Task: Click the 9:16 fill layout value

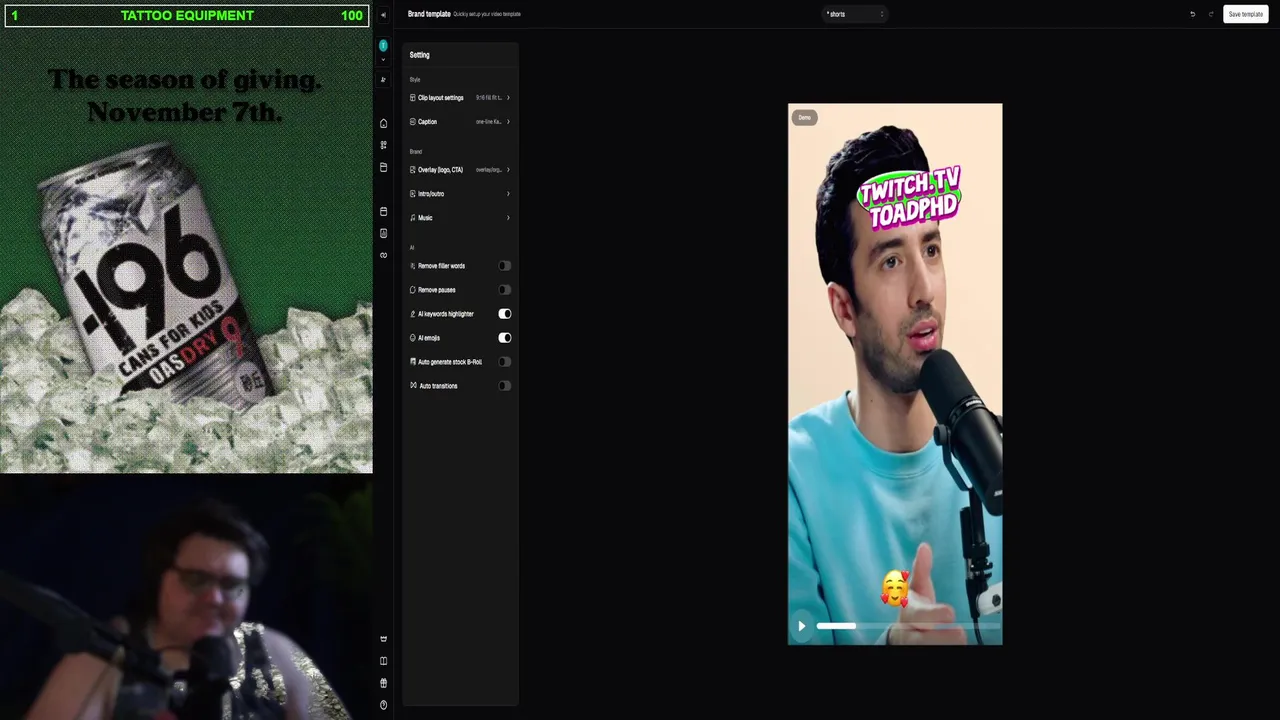Action: coord(489,98)
